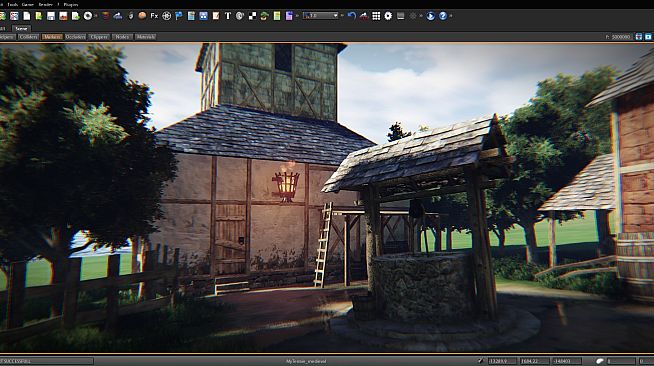Open the Plugins menu
Viewport: 654px width, 366px height.
pos(71,4)
